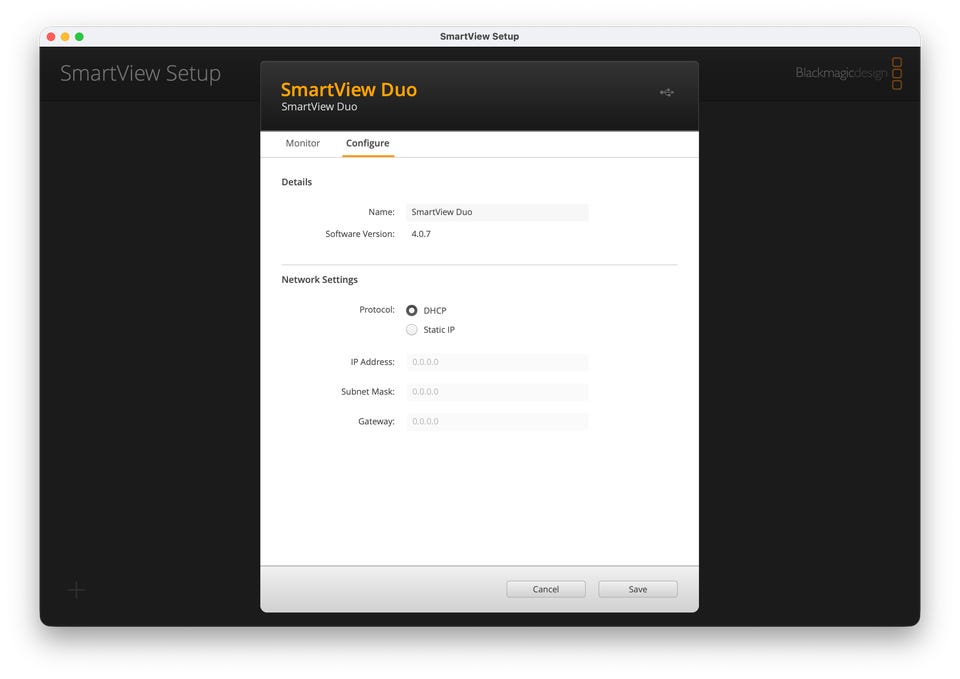The height and width of the screenshot is (679, 960).
Task: Click the SmartView Setup heading text
Action: pyautogui.click(x=140, y=73)
